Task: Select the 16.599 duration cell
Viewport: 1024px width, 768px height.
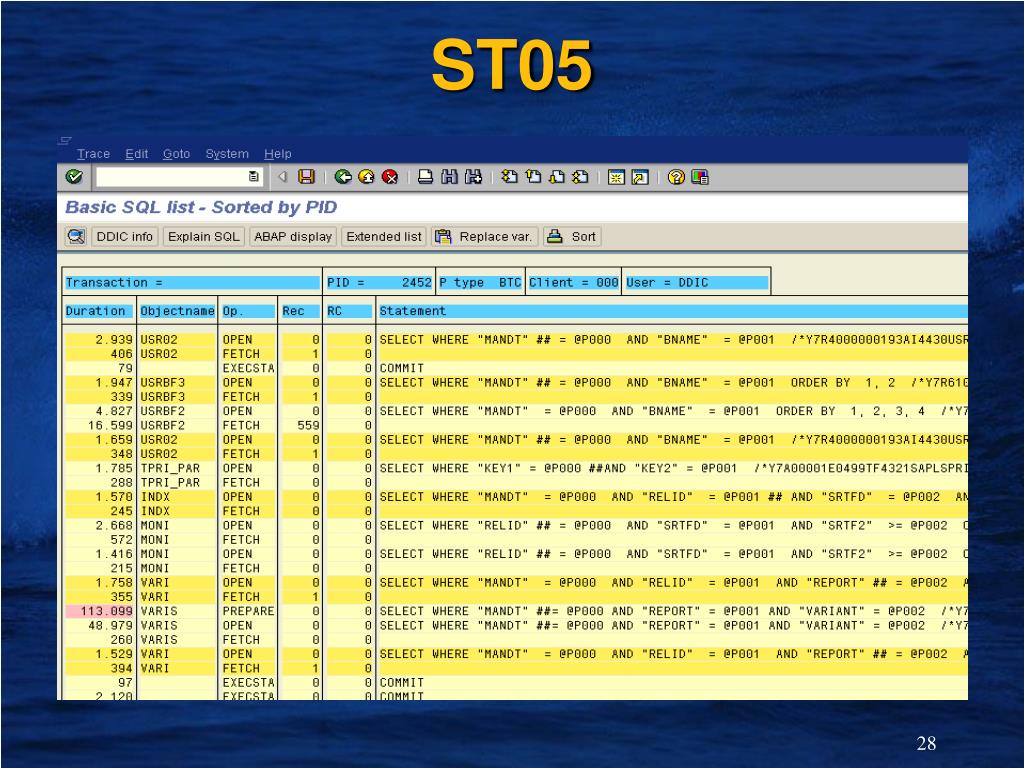Action: (99, 425)
